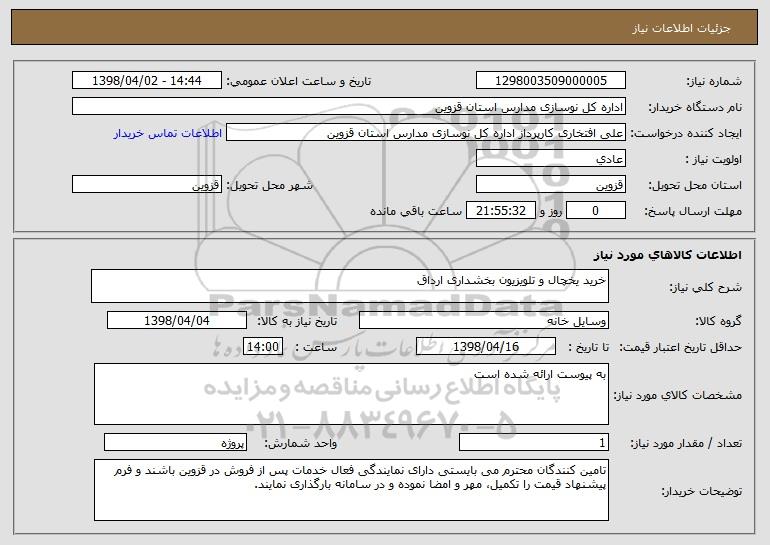Open the اطلاعات تماس خریدار link

[x=168, y=133]
